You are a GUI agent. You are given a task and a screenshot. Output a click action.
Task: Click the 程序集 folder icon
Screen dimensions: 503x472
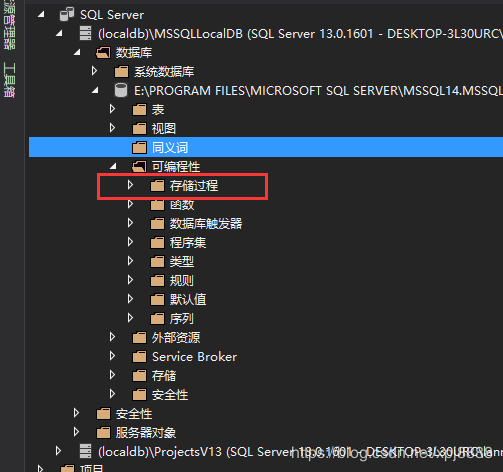157,242
